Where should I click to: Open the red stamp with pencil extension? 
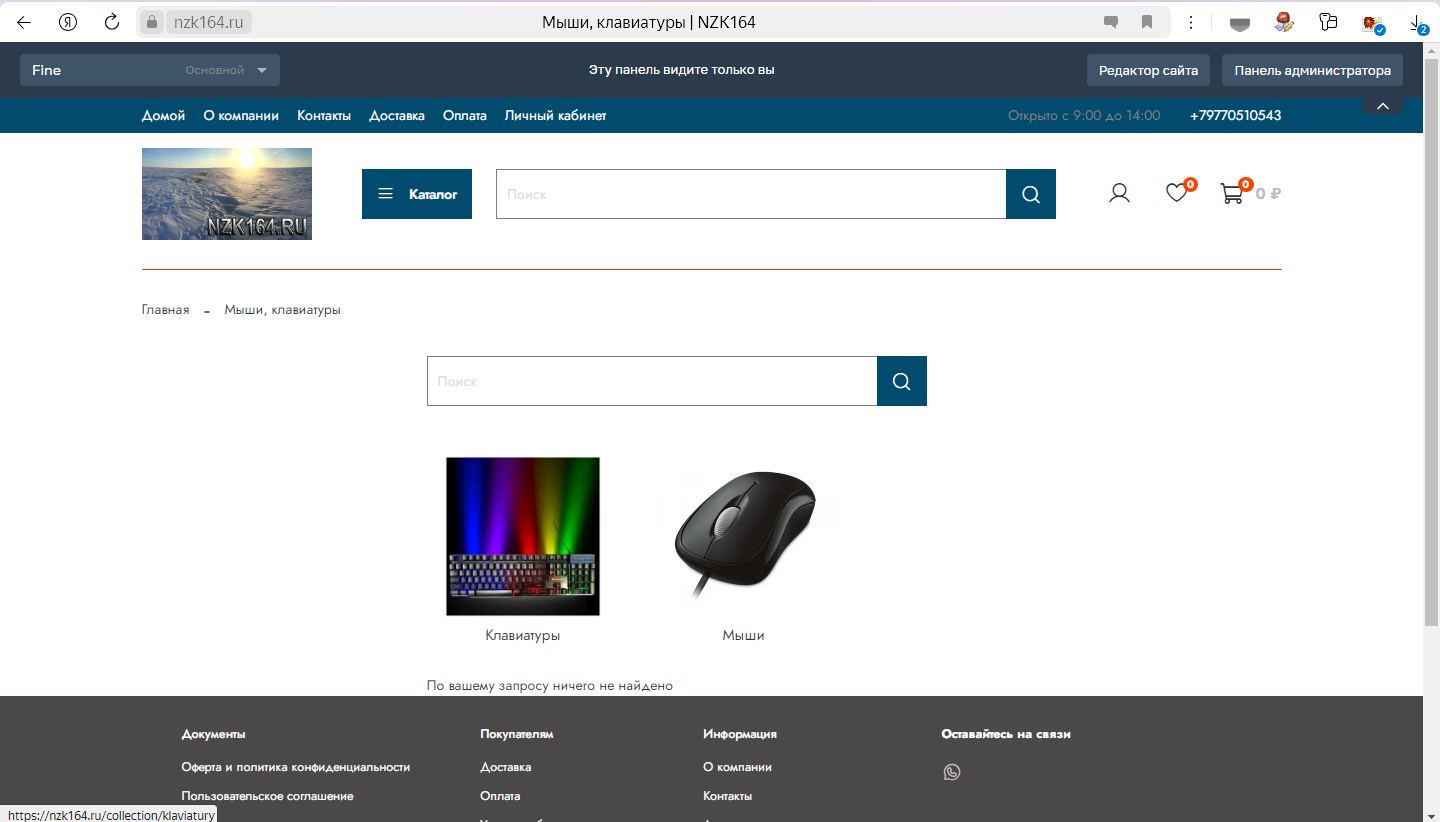(x=1284, y=22)
